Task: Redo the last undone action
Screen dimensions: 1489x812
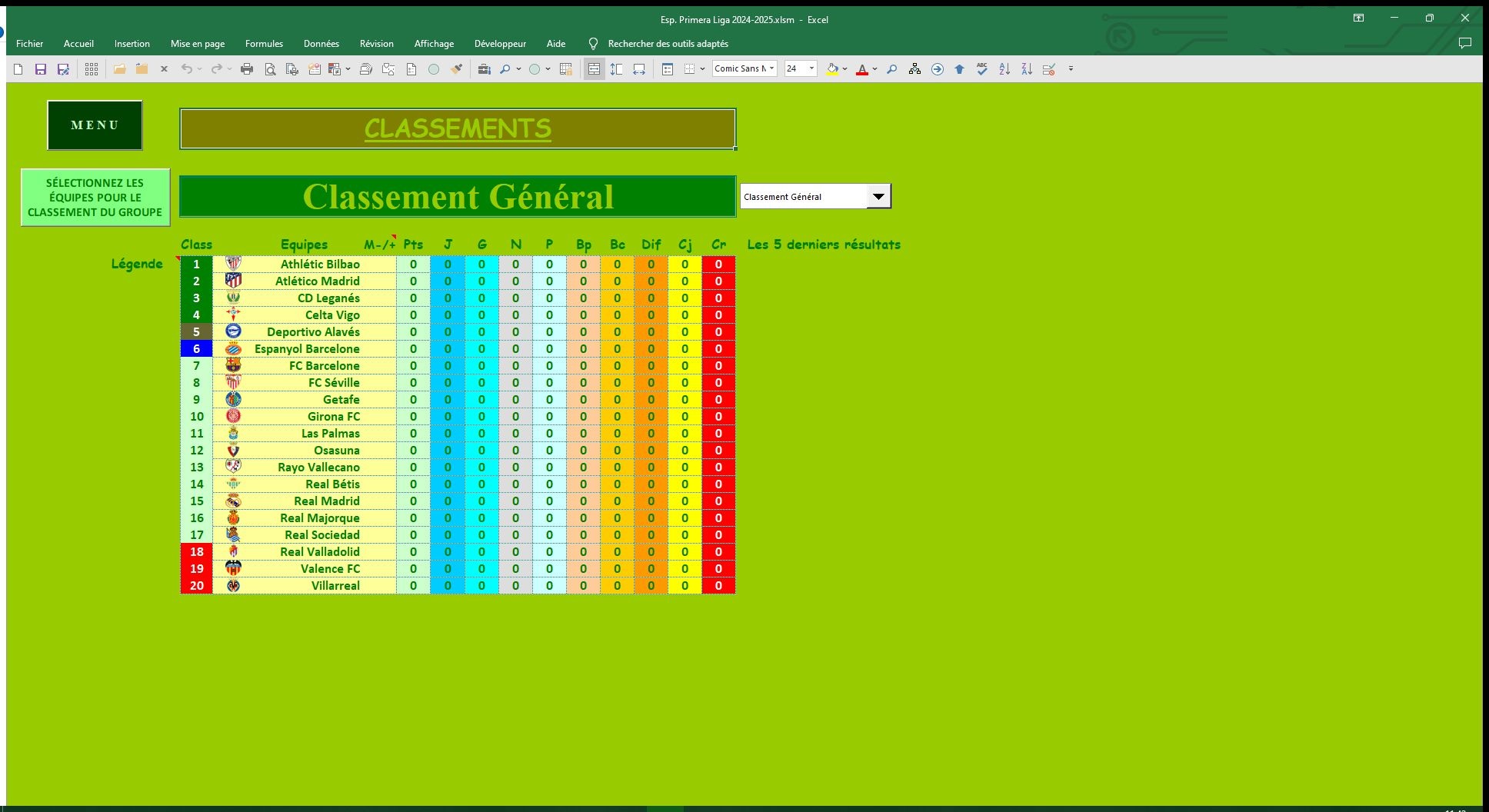Action: (216, 69)
